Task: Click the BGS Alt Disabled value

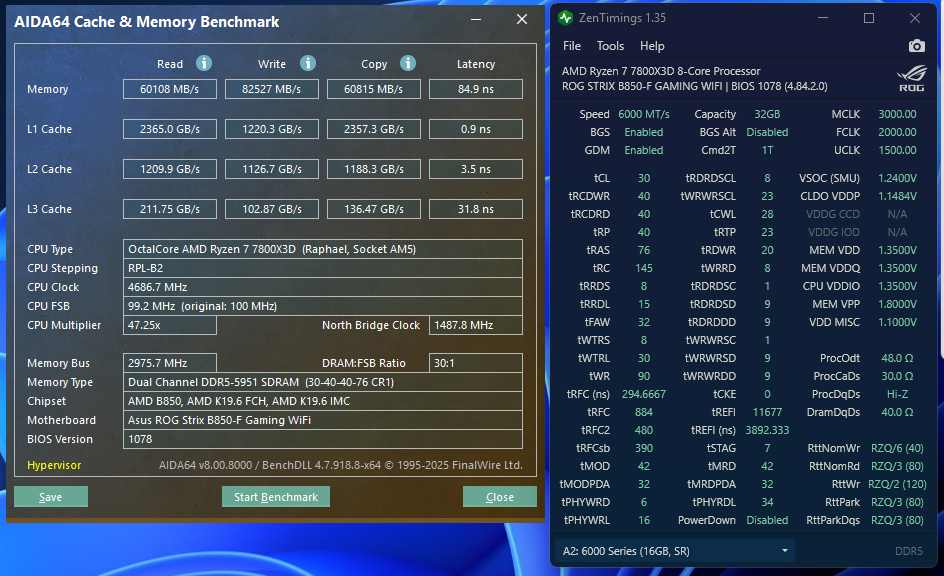Action: pyautogui.click(x=767, y=132)
